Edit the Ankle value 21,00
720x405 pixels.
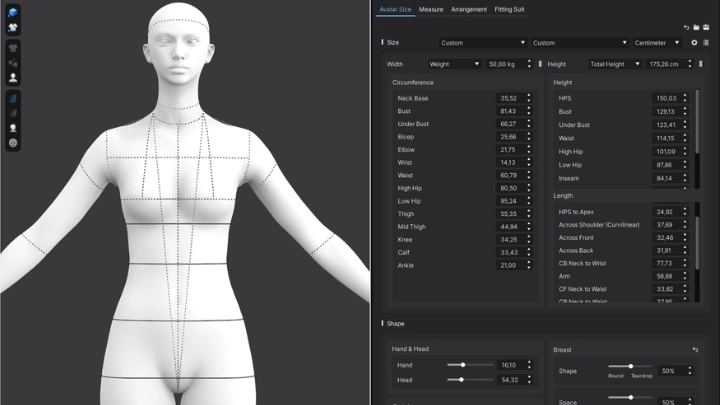pos(510,265)
